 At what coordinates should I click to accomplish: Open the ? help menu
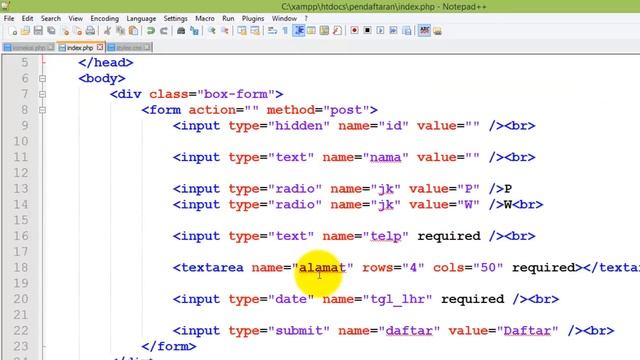pos(306,18)
